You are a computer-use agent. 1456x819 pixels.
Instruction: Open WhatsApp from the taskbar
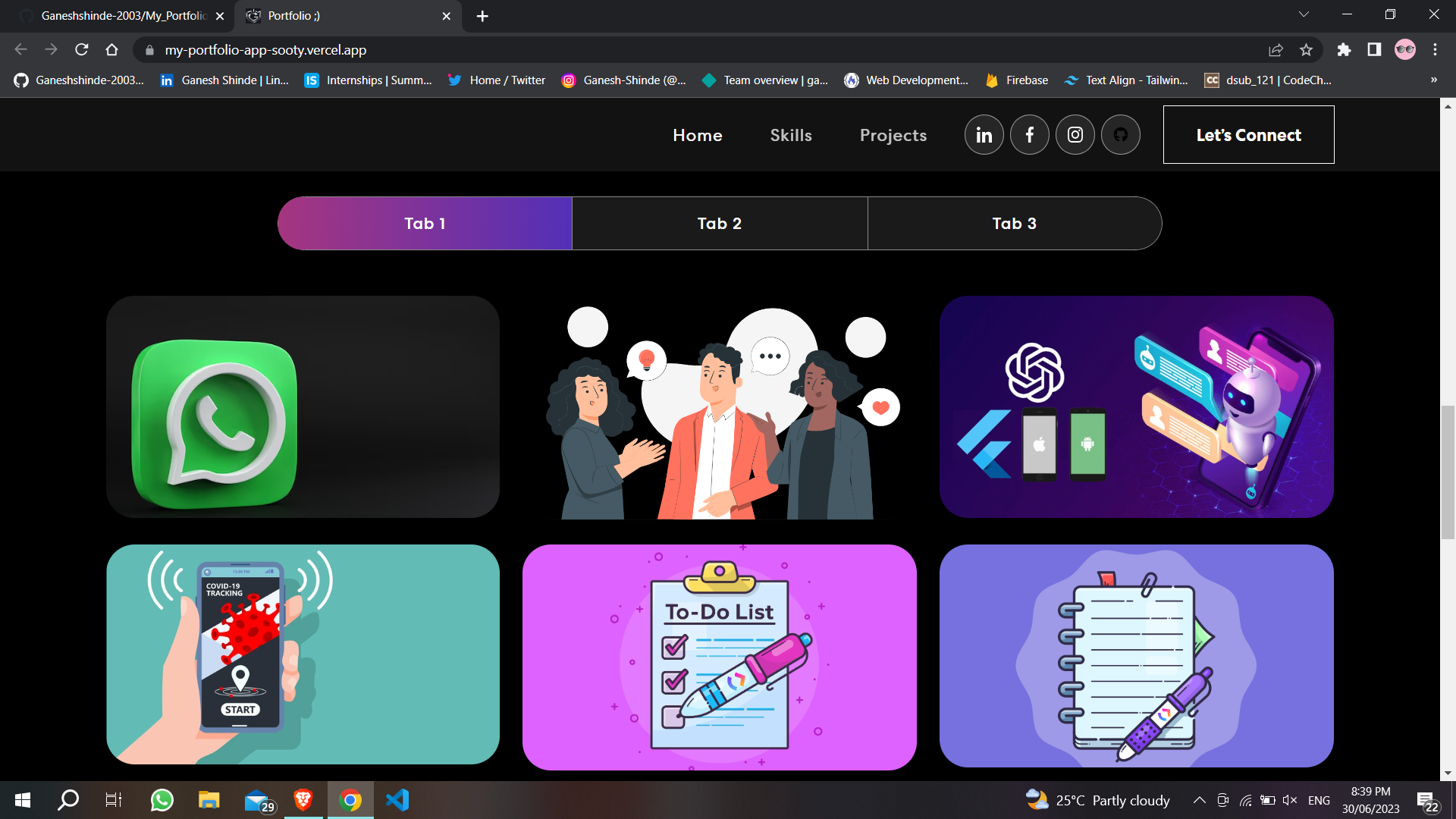(x=161, y=799)
